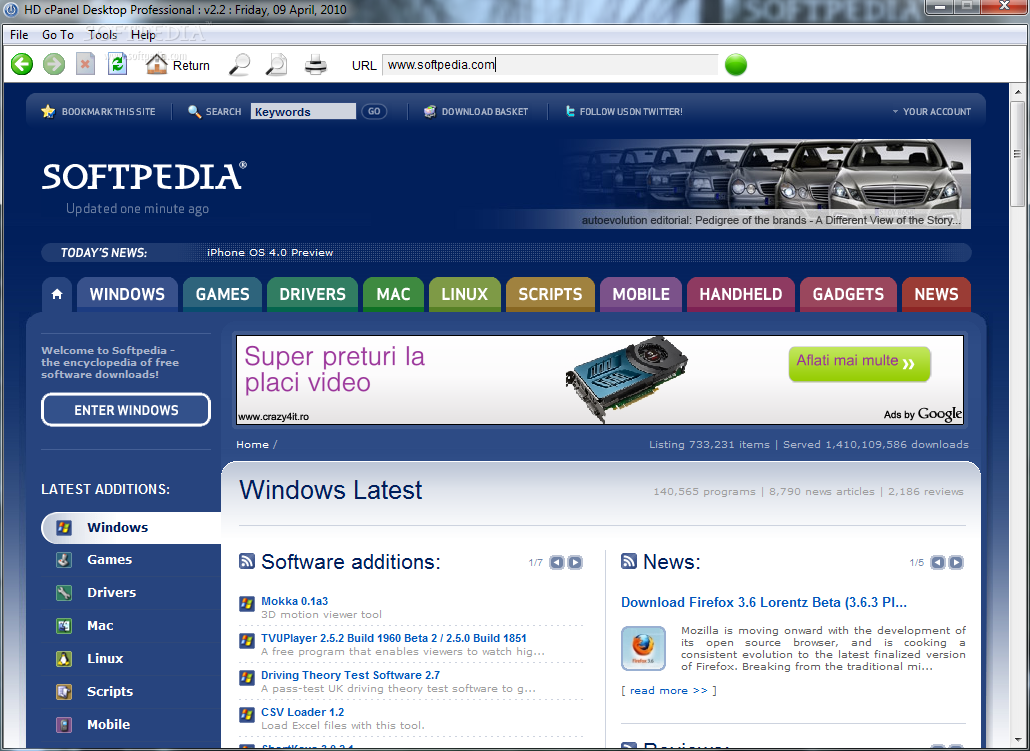Go to previous News page arrow
1030x751 pixels.
[x=938, y=562]
